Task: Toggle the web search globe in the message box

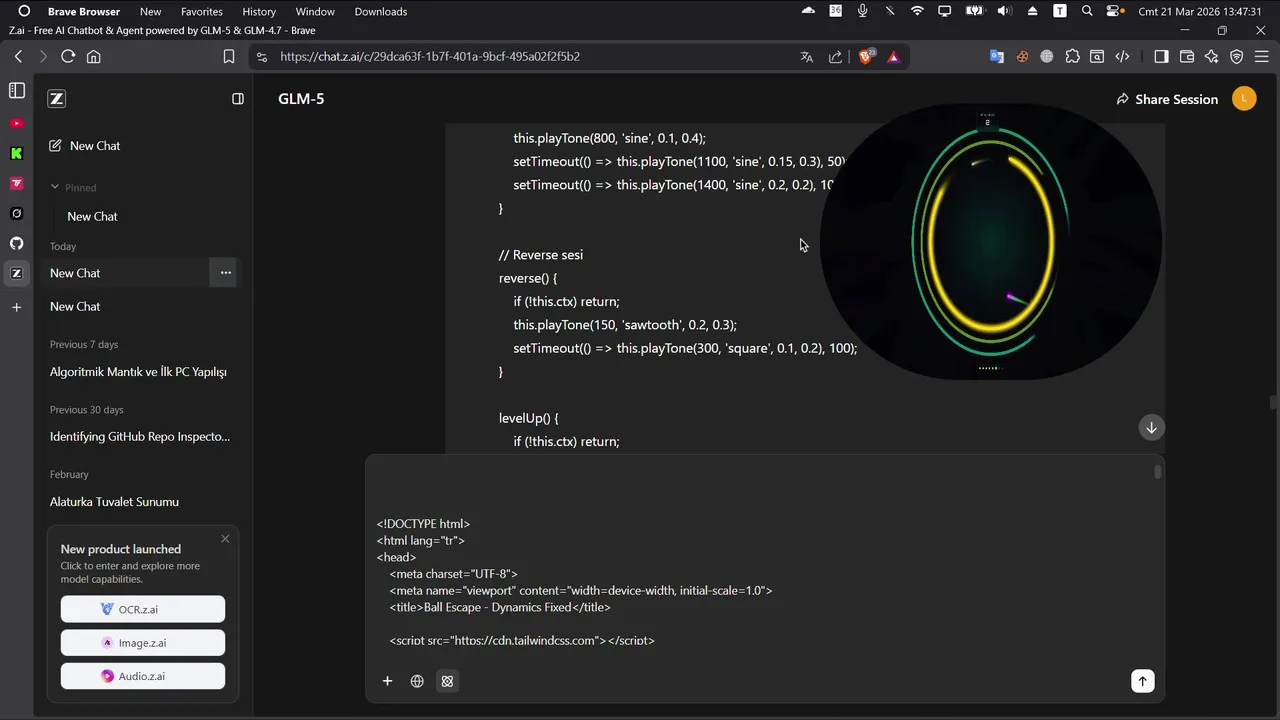Action: click(417, 681)
